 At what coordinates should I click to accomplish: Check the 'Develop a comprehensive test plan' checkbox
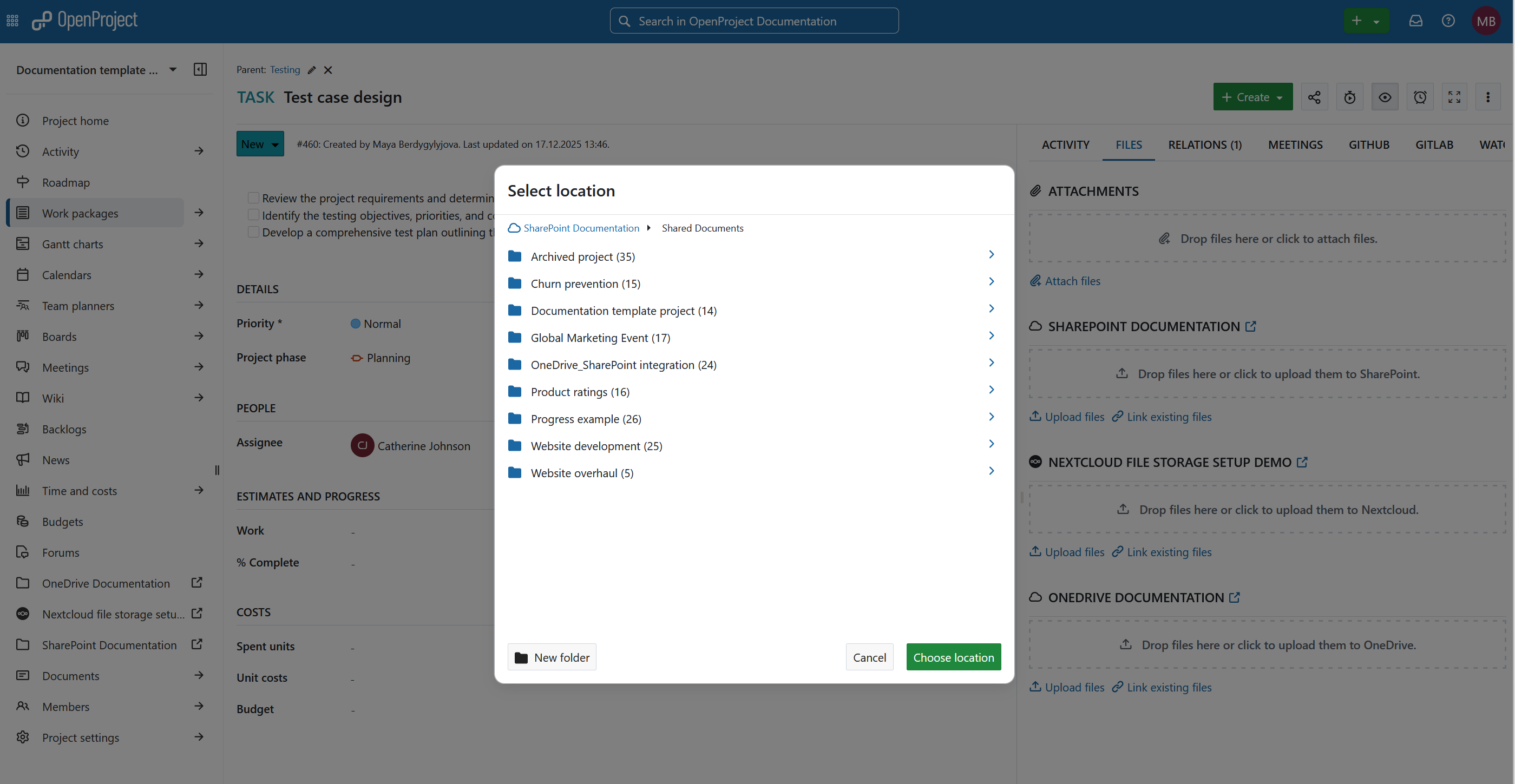pyautogui.click(x=253, y=232)
